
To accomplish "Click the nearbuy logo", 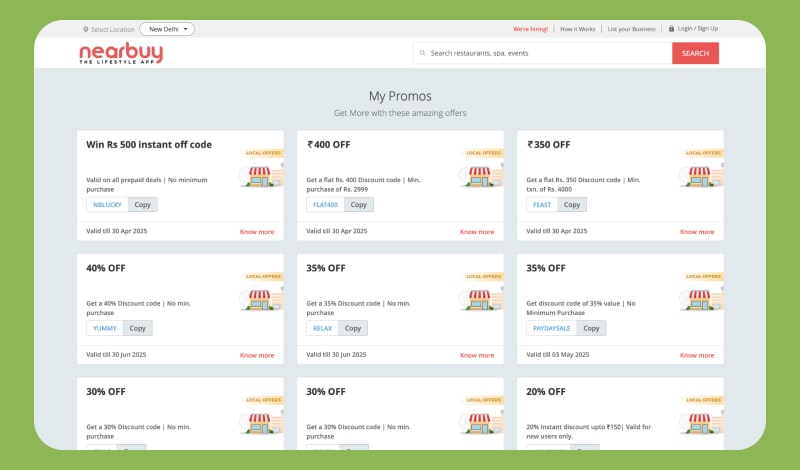I will (x=121, y=53).
